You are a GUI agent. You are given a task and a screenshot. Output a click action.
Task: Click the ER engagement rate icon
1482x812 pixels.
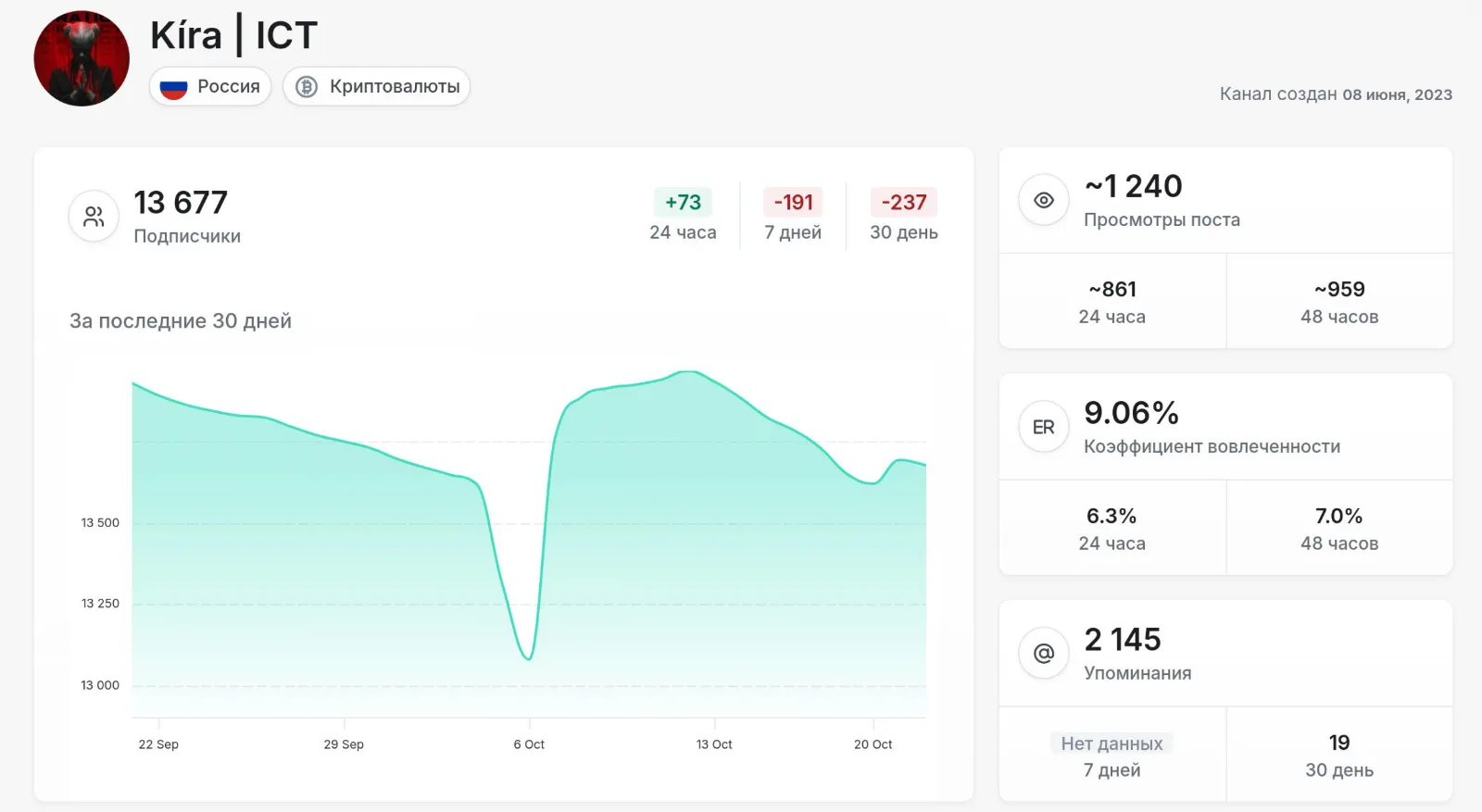point(1044,427)
